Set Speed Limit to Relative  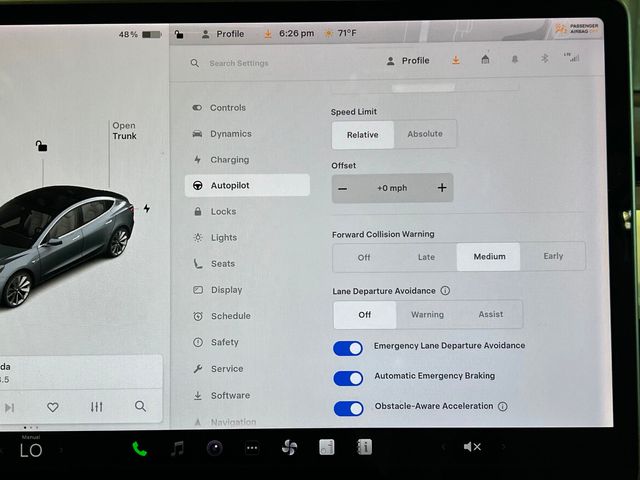[x=363, y=135]
